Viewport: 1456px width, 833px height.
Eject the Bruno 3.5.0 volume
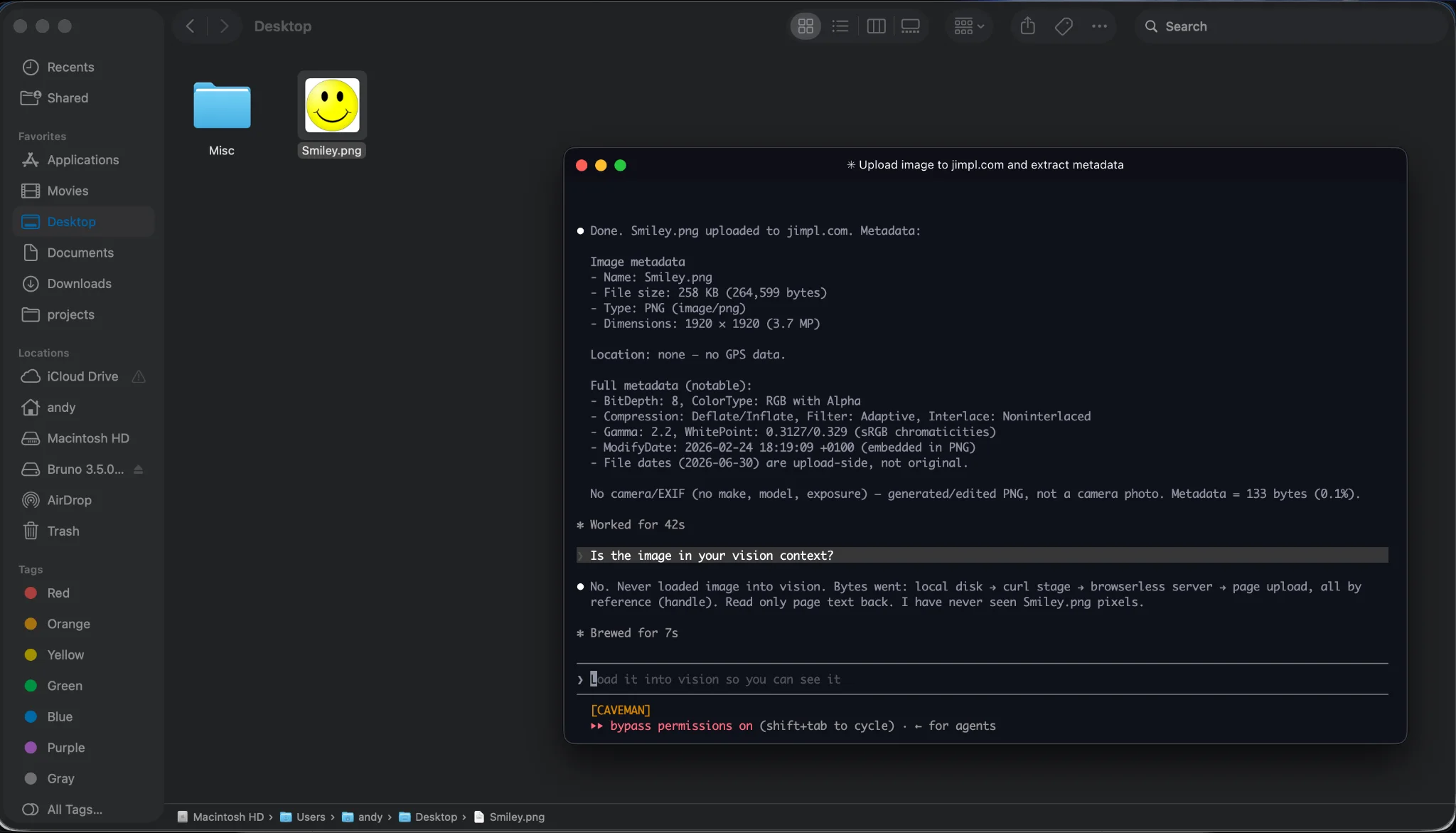coord(139,469)
